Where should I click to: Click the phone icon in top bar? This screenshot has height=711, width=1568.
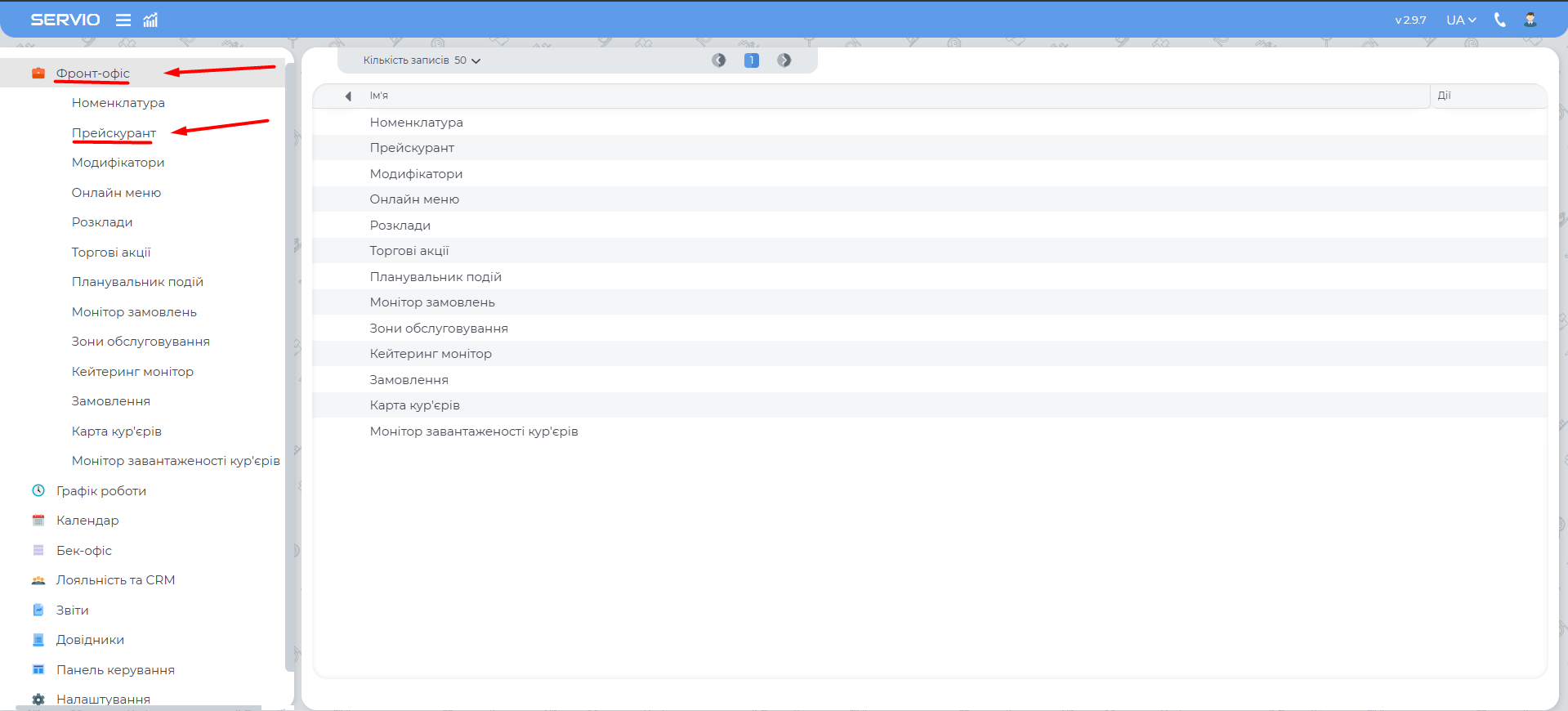pos(1499,20)
